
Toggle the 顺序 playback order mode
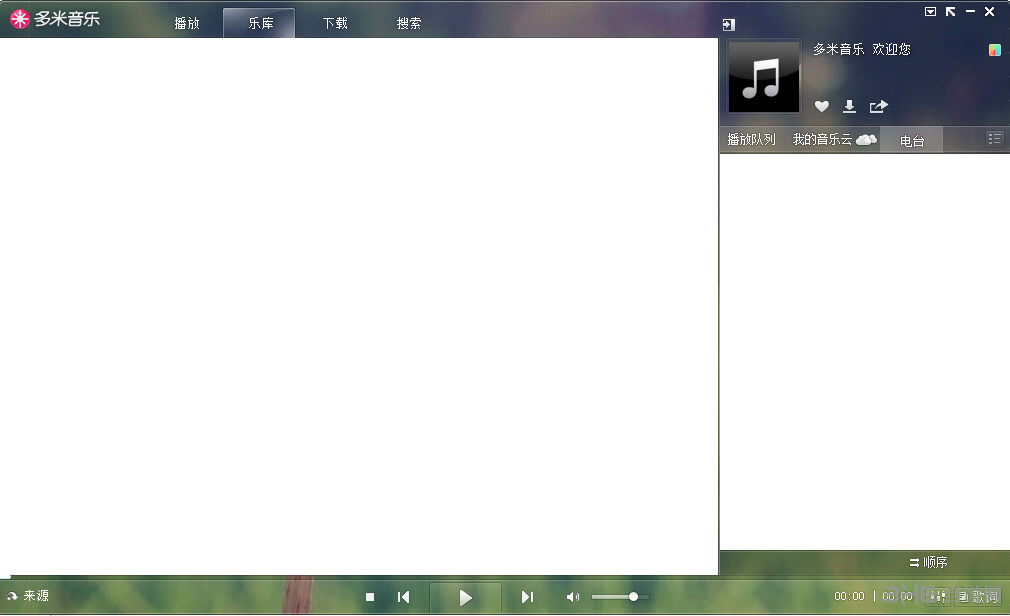point(928,563)
